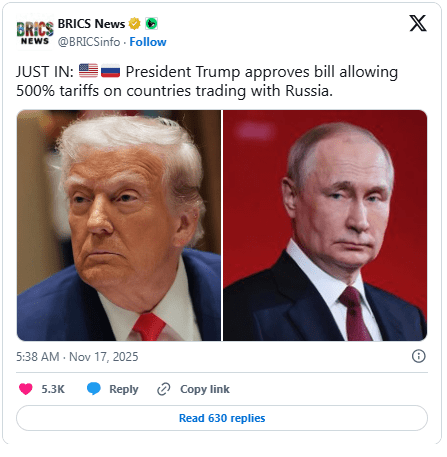The width and height of the screenshot is (447, 457).
Task: Open the right photo with red background
Action: point(325,225)
